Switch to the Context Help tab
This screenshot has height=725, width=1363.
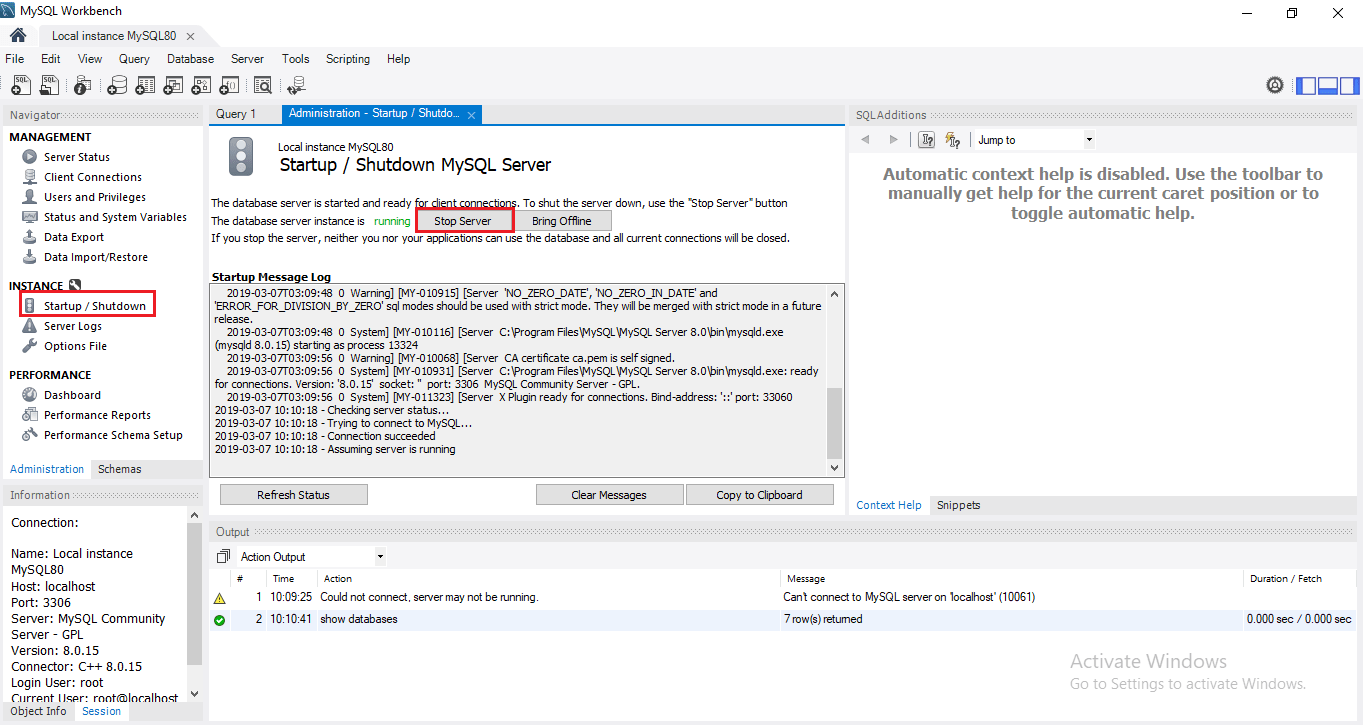tap(889, 505)
